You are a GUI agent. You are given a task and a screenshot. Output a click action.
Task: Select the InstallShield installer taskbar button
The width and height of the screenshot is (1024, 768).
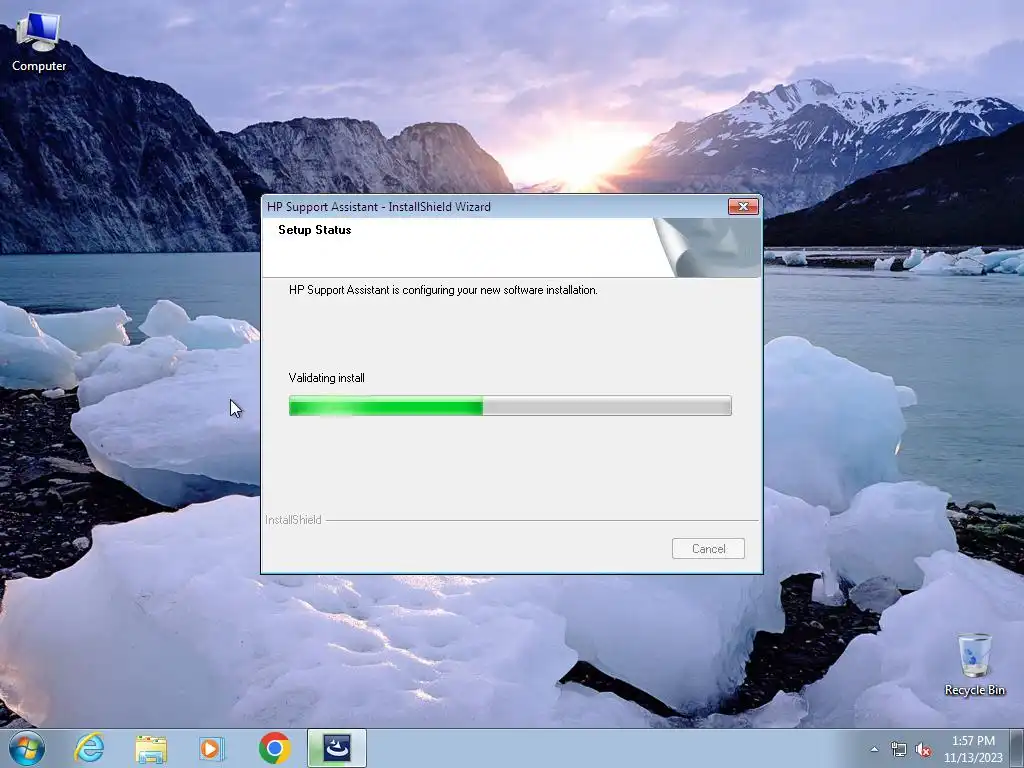pyautogui.click(x=337, y=748)
